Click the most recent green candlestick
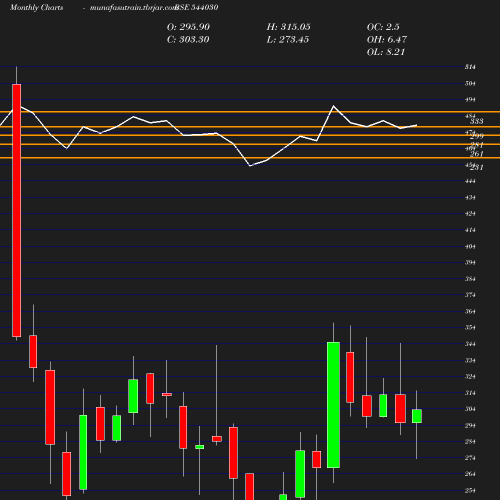Viewport: 500px width, 500px height. (417, 416)
